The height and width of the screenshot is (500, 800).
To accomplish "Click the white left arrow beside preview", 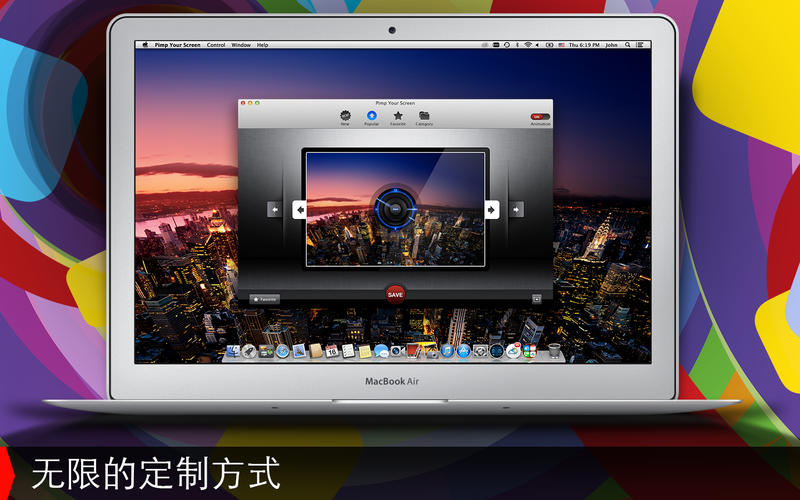I will pyautogui.click(x=299, y=209).
